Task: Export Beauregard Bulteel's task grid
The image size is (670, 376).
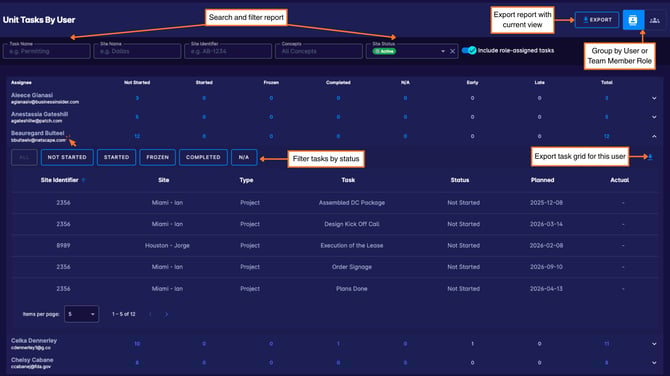Action: tap(650, 157)
